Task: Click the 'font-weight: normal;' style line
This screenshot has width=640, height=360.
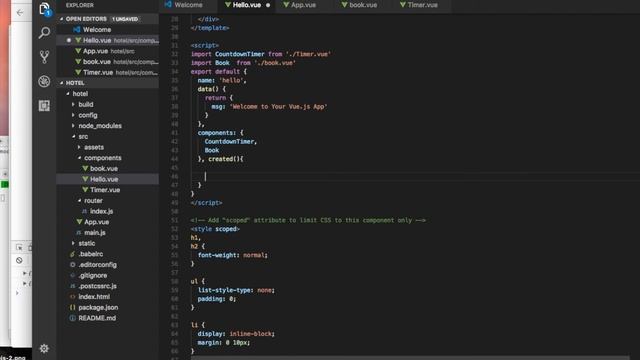Action: (x=233, y=255)
